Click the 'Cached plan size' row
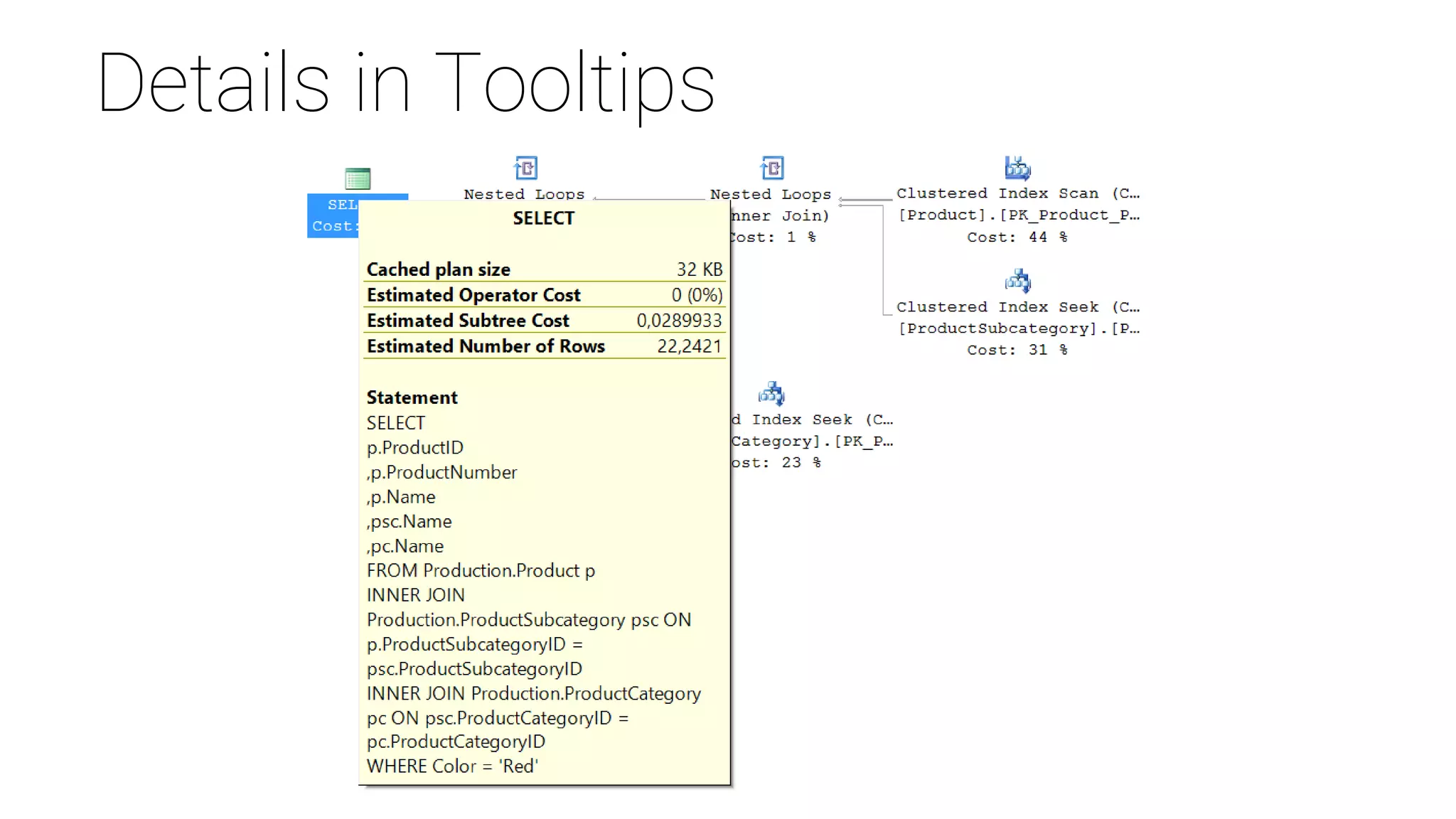 pyautogui.click(x=545, y=269)
